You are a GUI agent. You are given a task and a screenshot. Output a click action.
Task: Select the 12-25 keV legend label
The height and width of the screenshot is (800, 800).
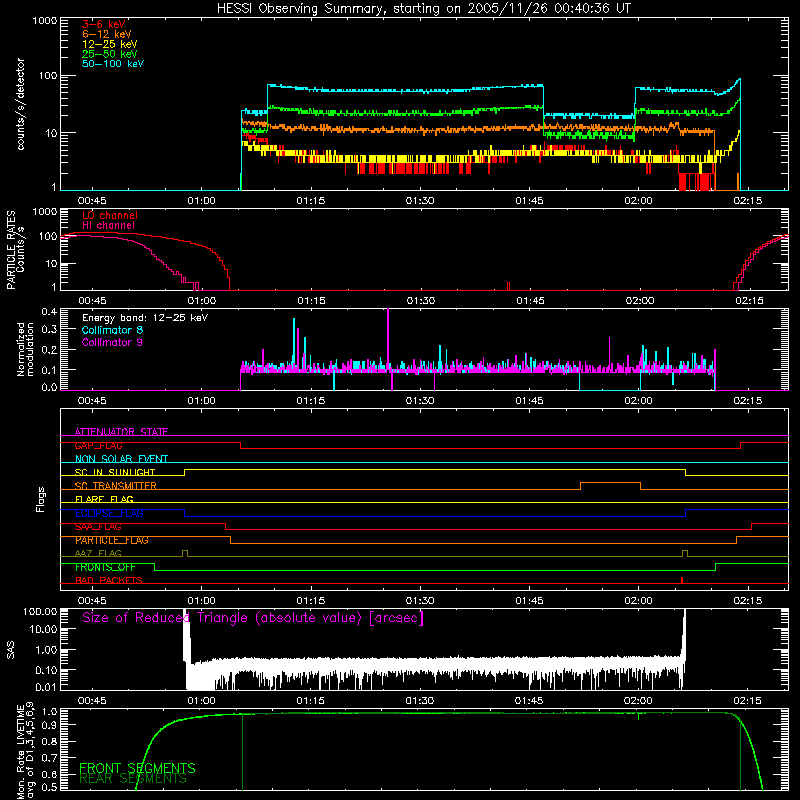[110, 44]
